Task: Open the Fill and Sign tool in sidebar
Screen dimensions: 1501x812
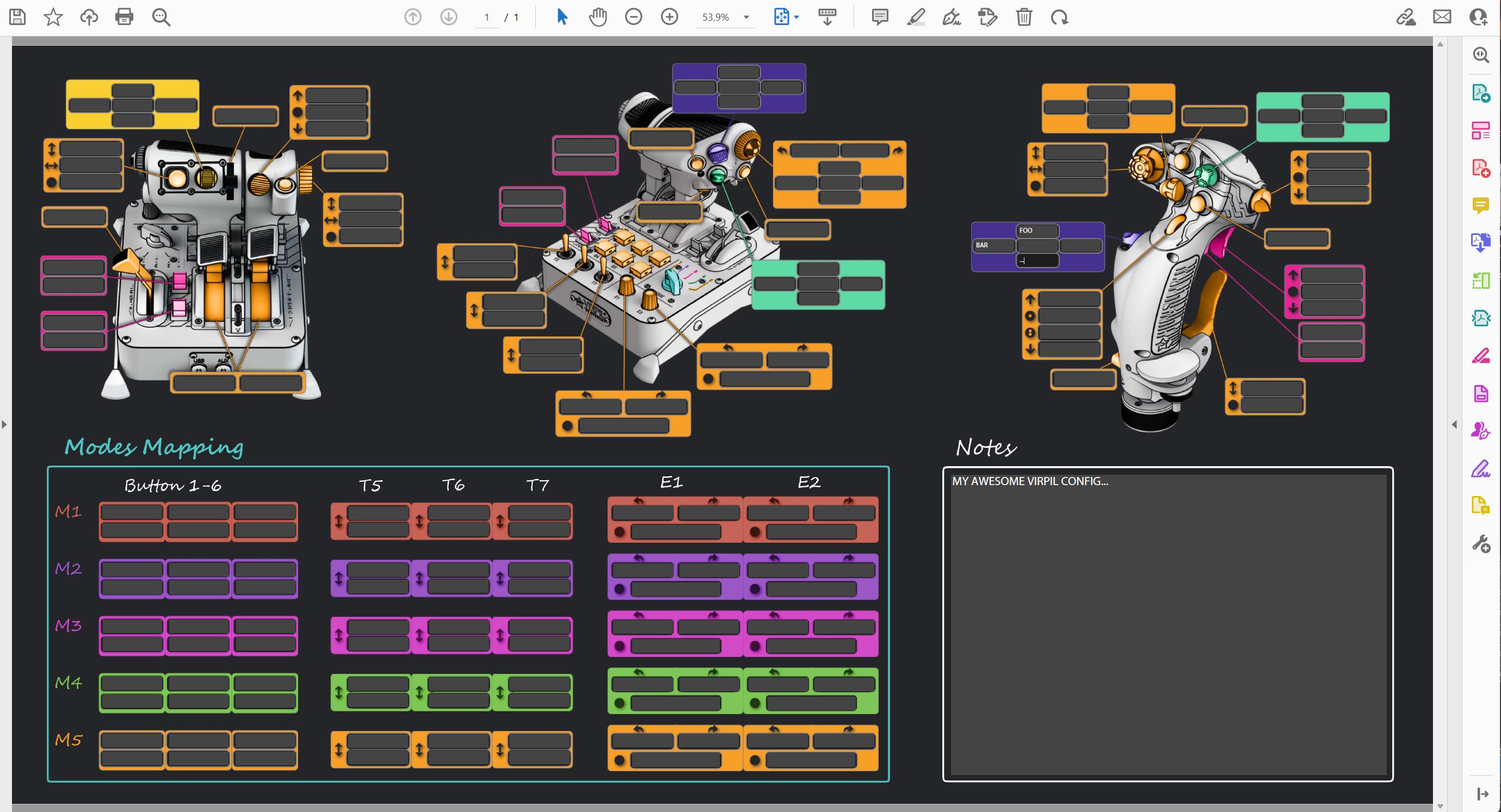Action: tap(1481, 469)
